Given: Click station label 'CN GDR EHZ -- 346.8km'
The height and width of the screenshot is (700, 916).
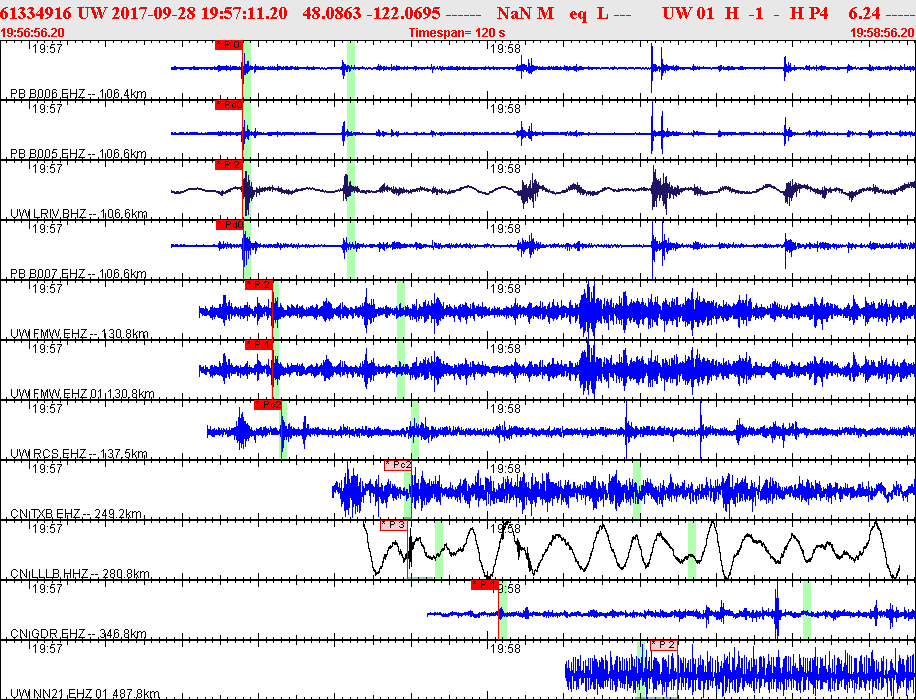Looking at the screenshot, I should pos(78,633).
